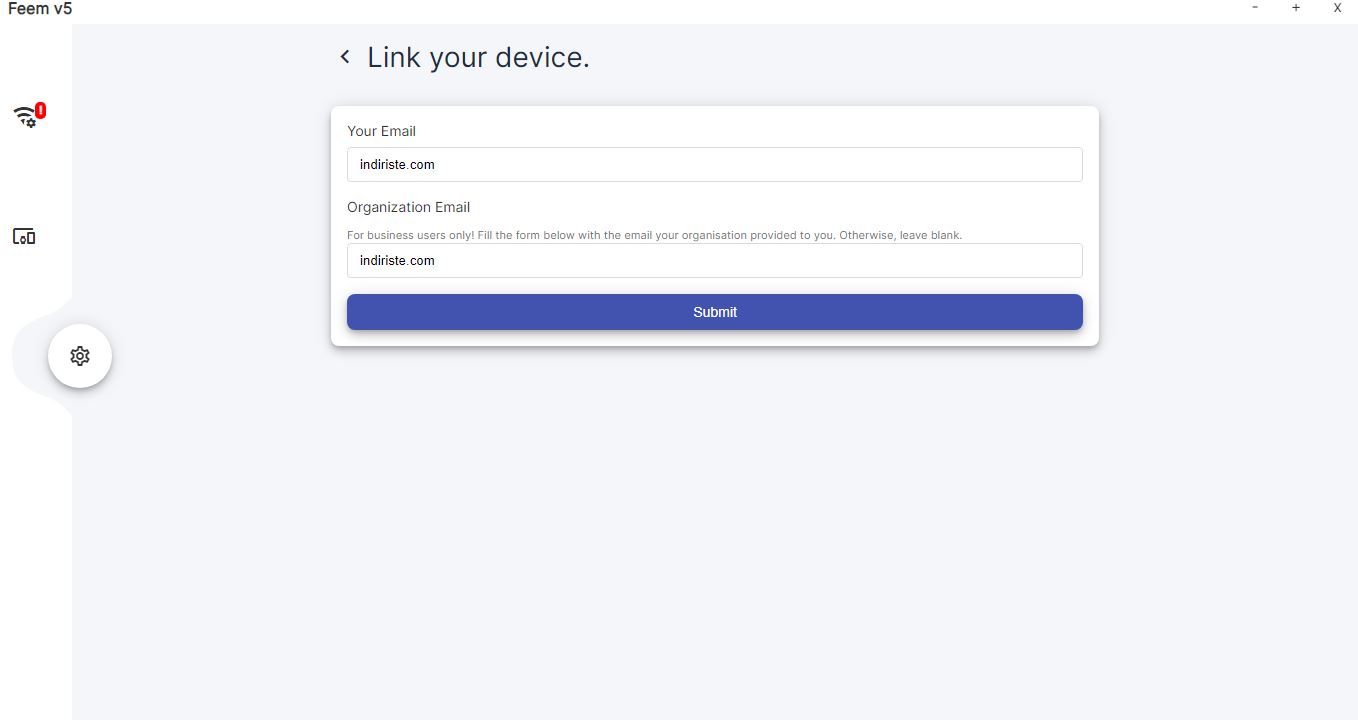Click the Feem v5 title text
Image resolution: width=1358 pixels, height=720 pixels.
pos(40,9)
